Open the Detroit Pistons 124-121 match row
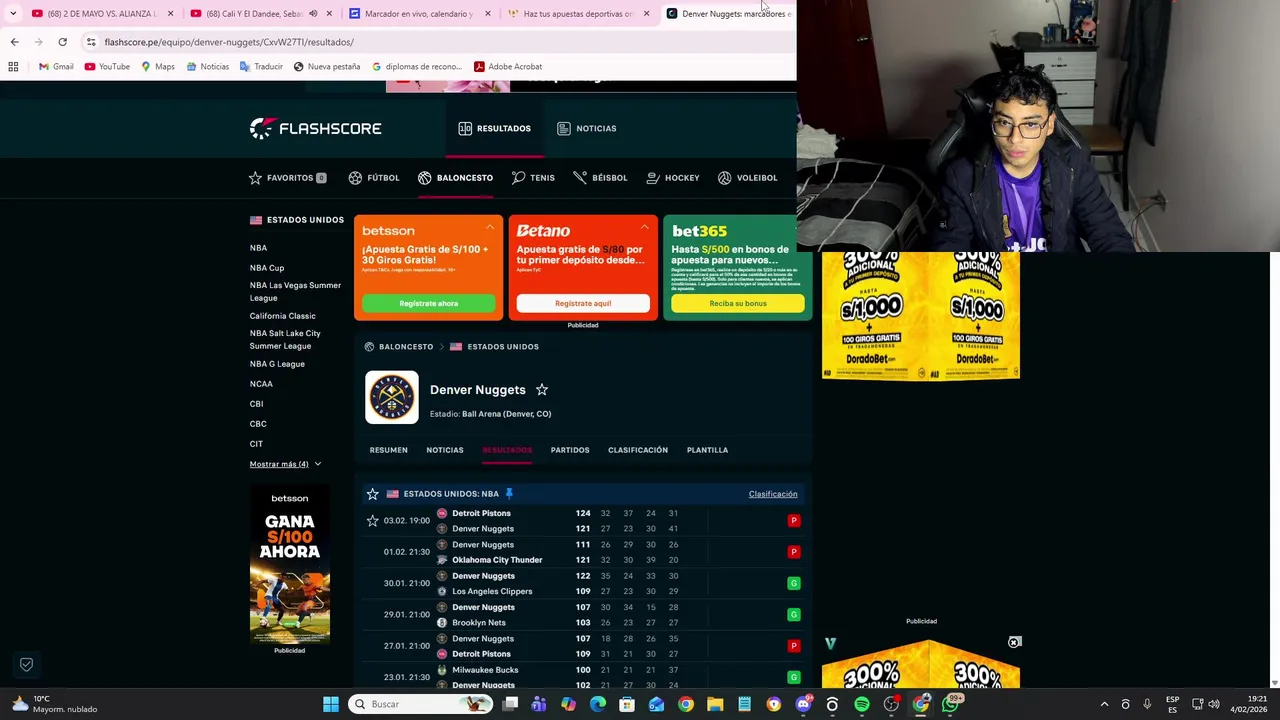Viewport: 1280px width, 720px height. click(x=583, y=521)
